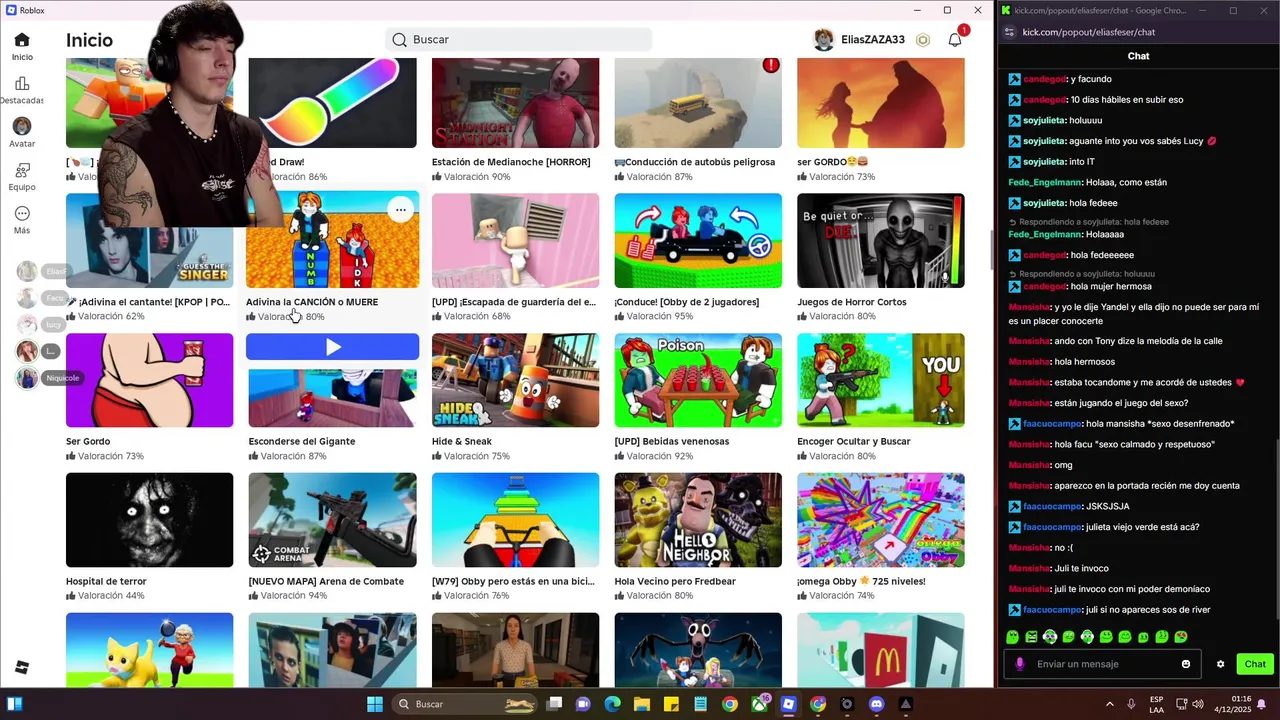Select the first green emote in Kick chat

coord(1012,637)
